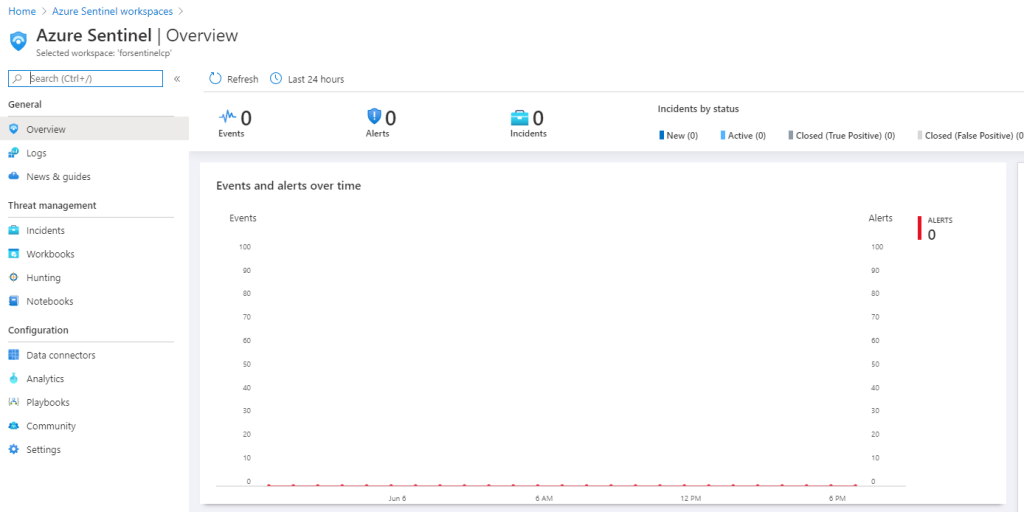Click the Logs sidebar icon
1024x512 pixels.
tap(14, 153)
